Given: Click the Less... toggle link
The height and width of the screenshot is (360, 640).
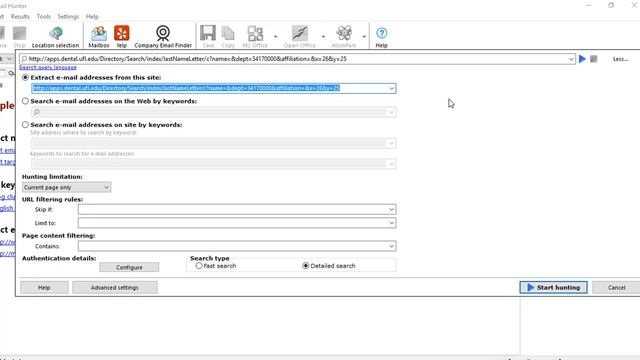Looking at the screenshot, I should pos(620,59).
